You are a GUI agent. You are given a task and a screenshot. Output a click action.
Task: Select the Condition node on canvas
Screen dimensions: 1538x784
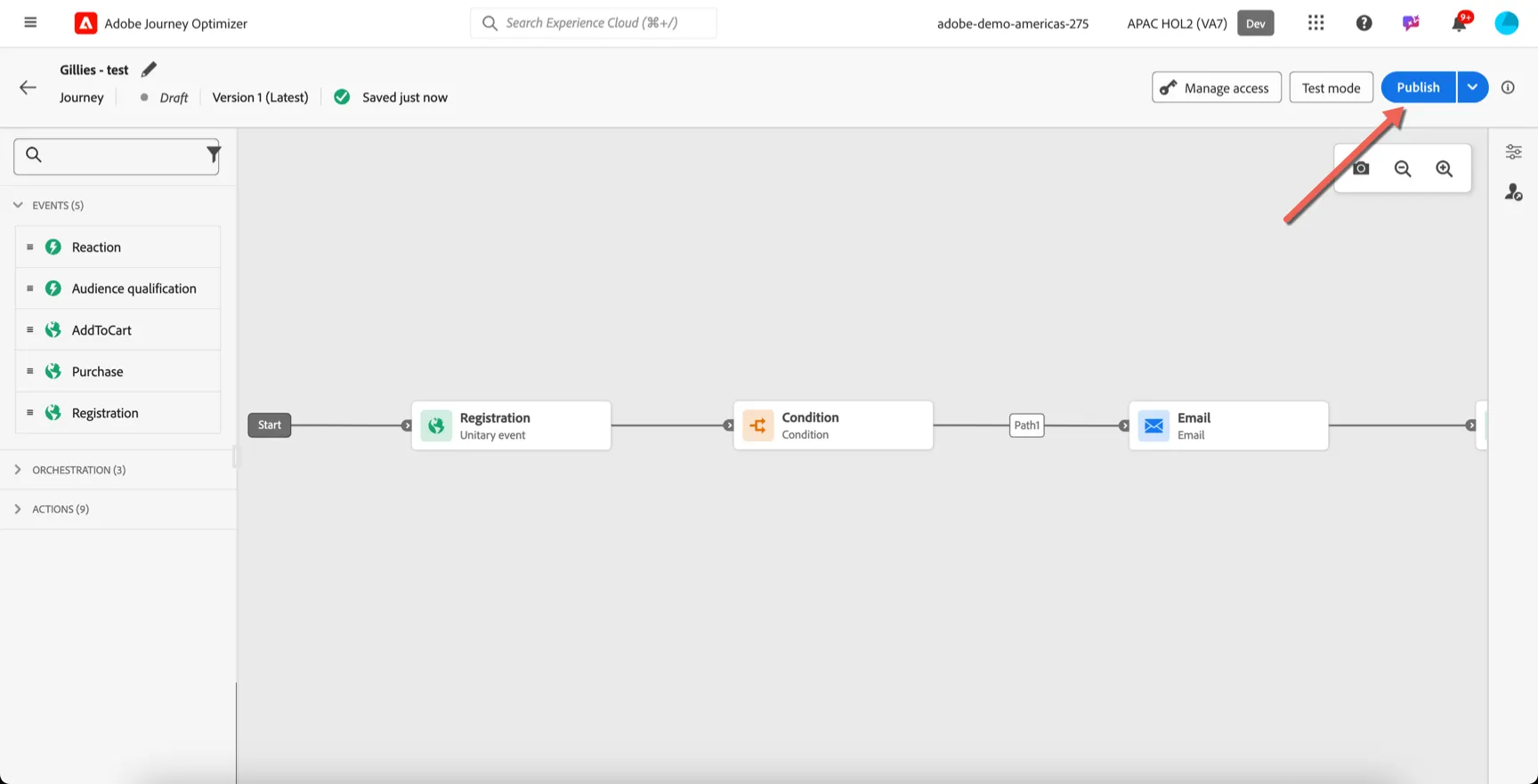[833, 425]
